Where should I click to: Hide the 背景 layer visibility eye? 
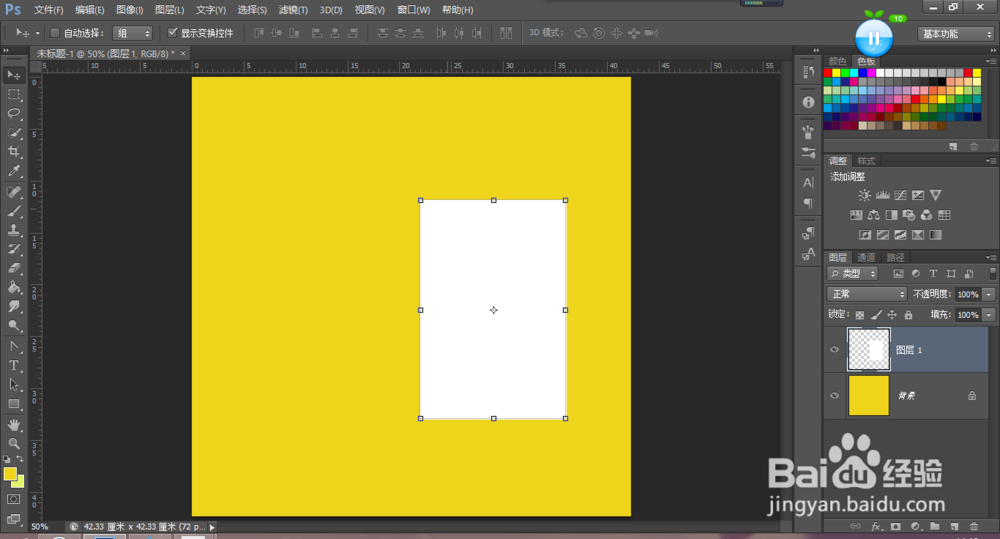point(834,395)
